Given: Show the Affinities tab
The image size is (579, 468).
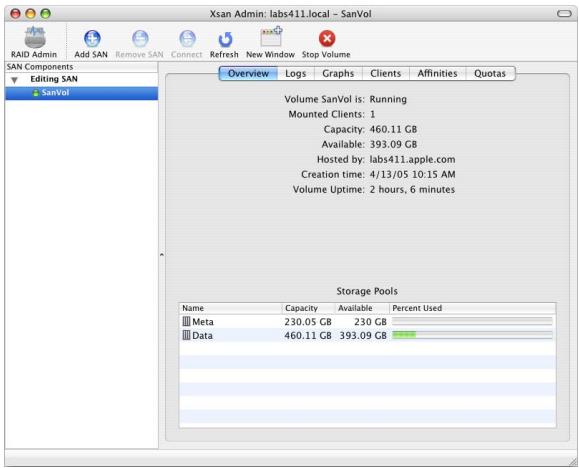Looking at the screenshot, I should click(x=437, y=74).
